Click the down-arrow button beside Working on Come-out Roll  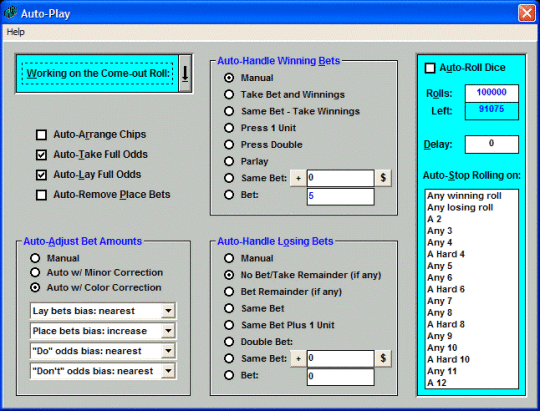(x=185, y=73)
